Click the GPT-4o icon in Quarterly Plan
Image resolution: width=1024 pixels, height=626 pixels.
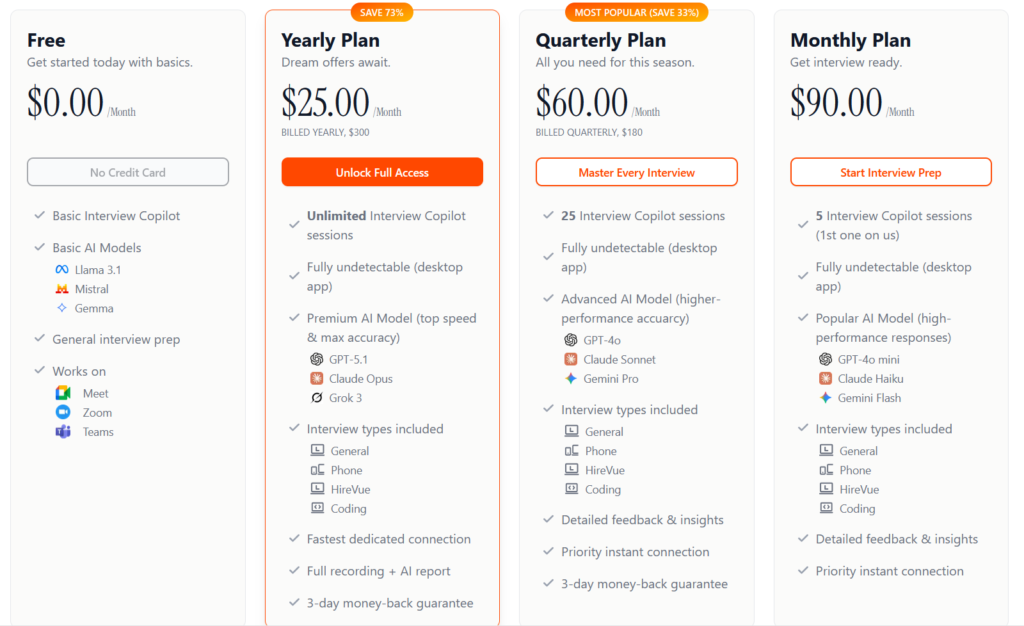[572, 339]
